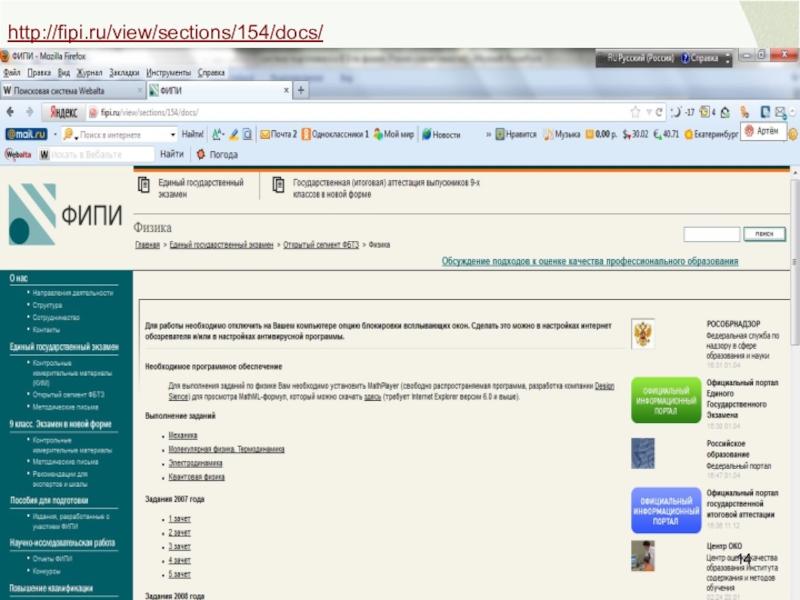Click blue Официальный информационный портал banner
The width and height of the screenshot is (800, 600).
[x=666, y=511]
